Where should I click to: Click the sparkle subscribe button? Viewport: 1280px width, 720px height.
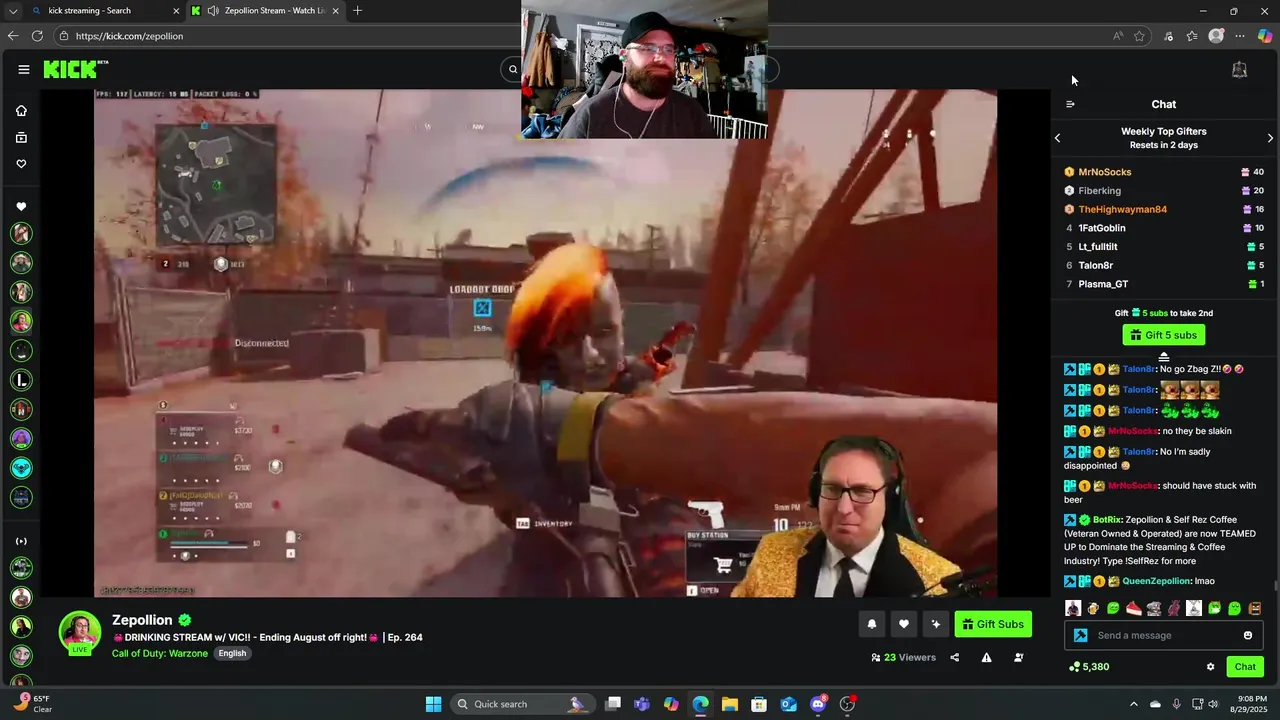[935, 624]
